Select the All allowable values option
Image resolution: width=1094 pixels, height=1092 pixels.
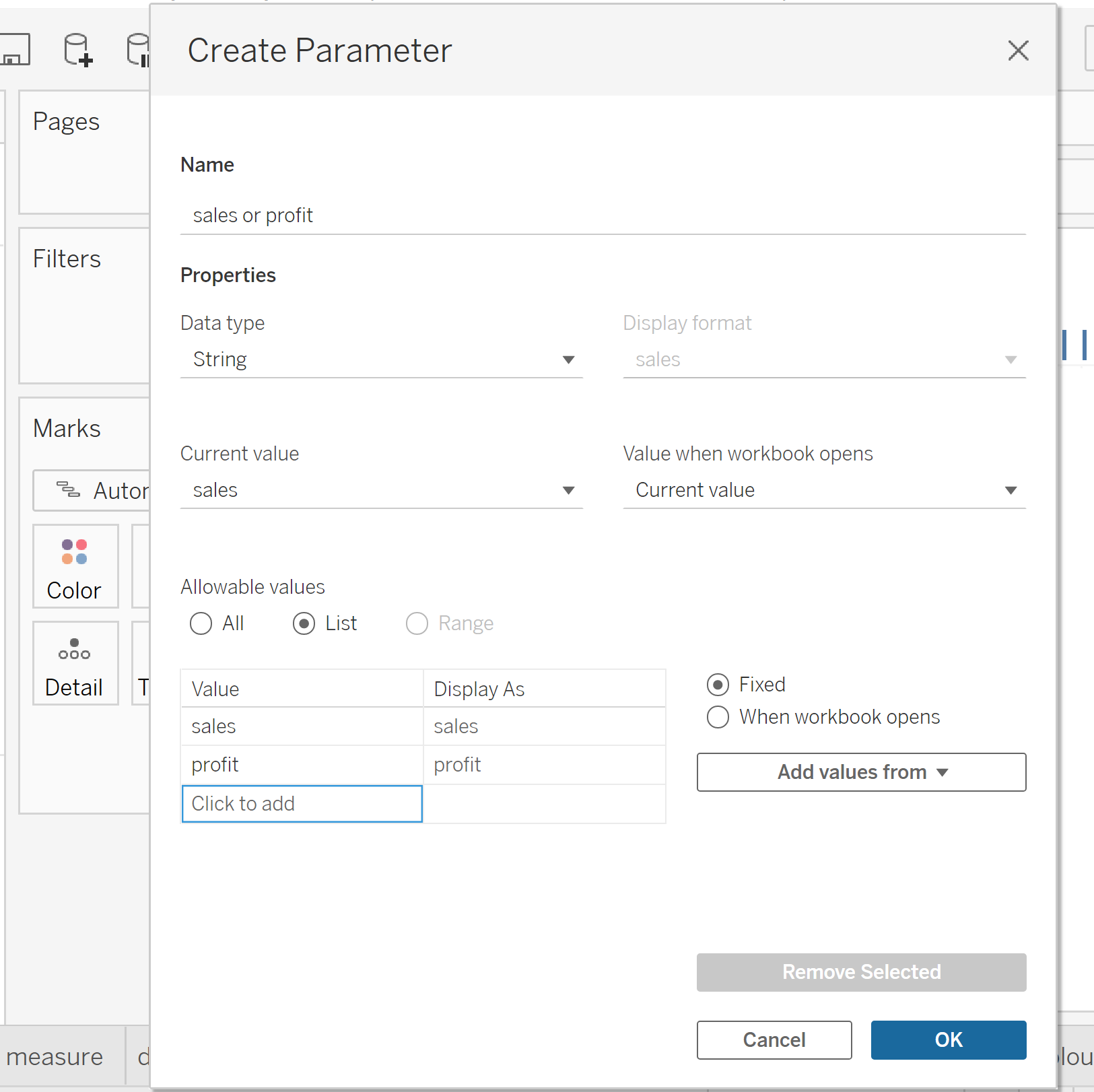coord(201,623)
